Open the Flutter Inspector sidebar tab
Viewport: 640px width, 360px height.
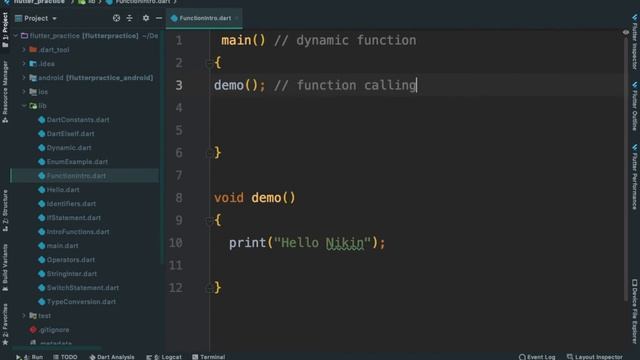(635, 42)
